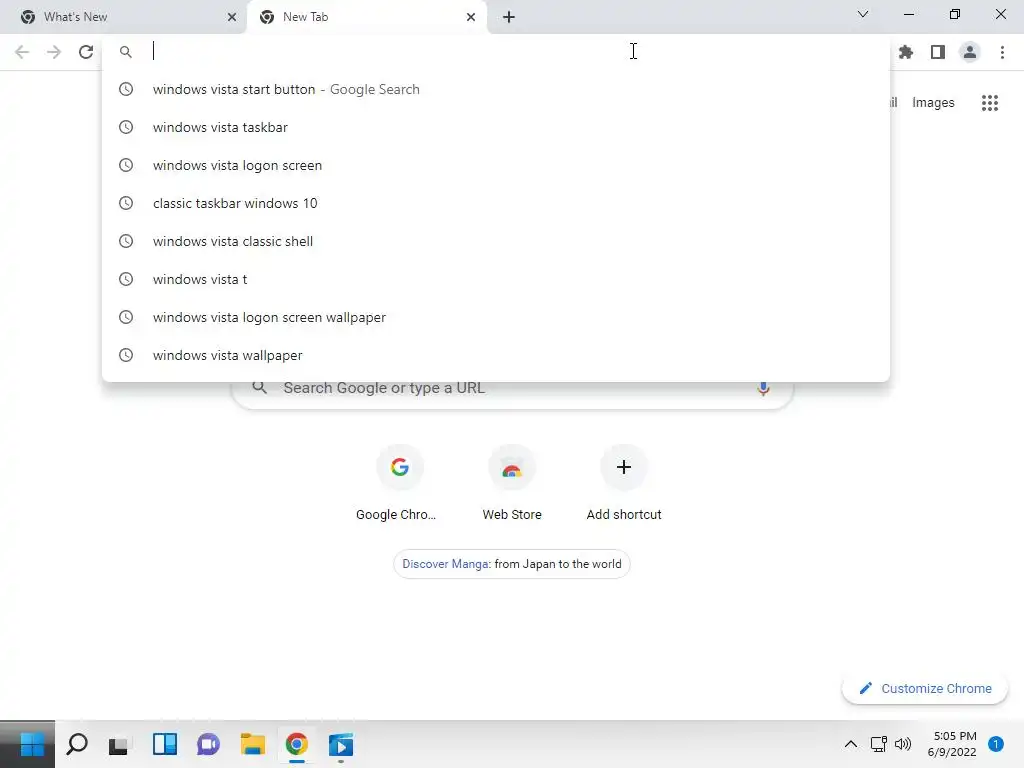This screenshot has width=1024, height=768.
Task: Open the Windows Start button
Action: (31, 744)
